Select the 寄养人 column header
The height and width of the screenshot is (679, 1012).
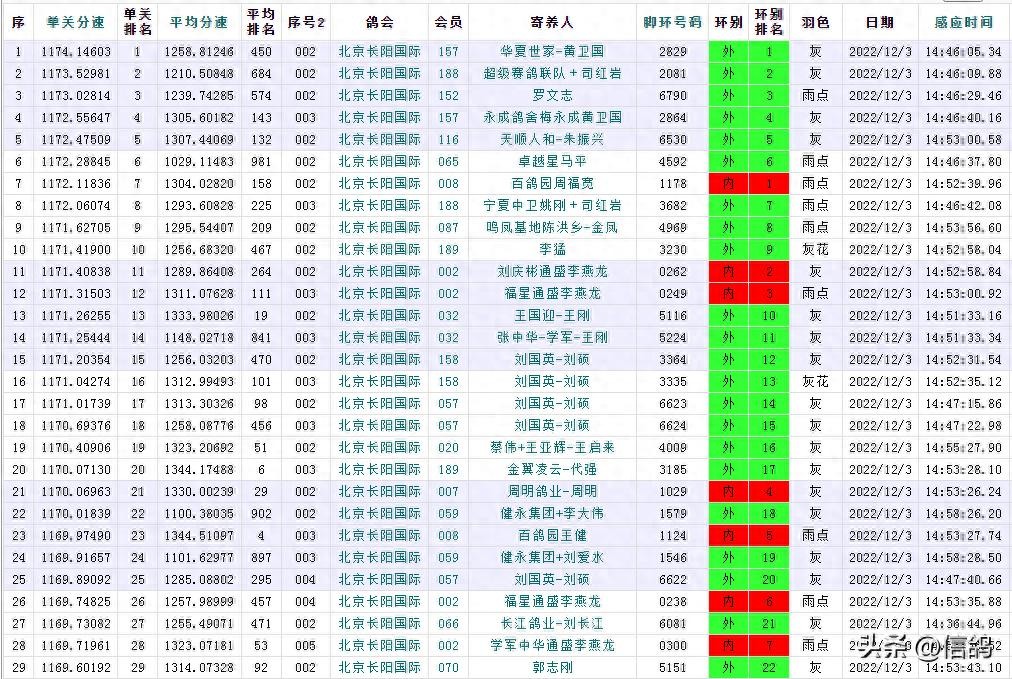click(x=552, y=21)
